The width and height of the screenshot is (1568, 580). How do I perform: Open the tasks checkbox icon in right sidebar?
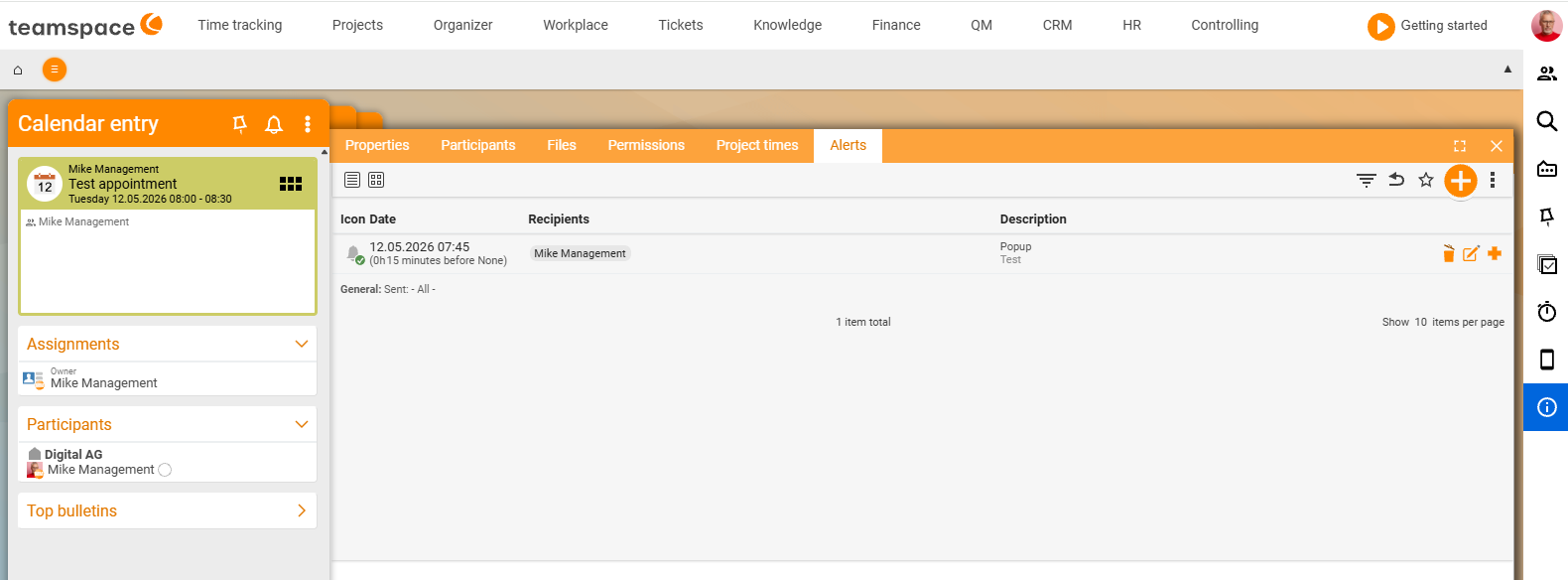click(x=1547, y=264)
